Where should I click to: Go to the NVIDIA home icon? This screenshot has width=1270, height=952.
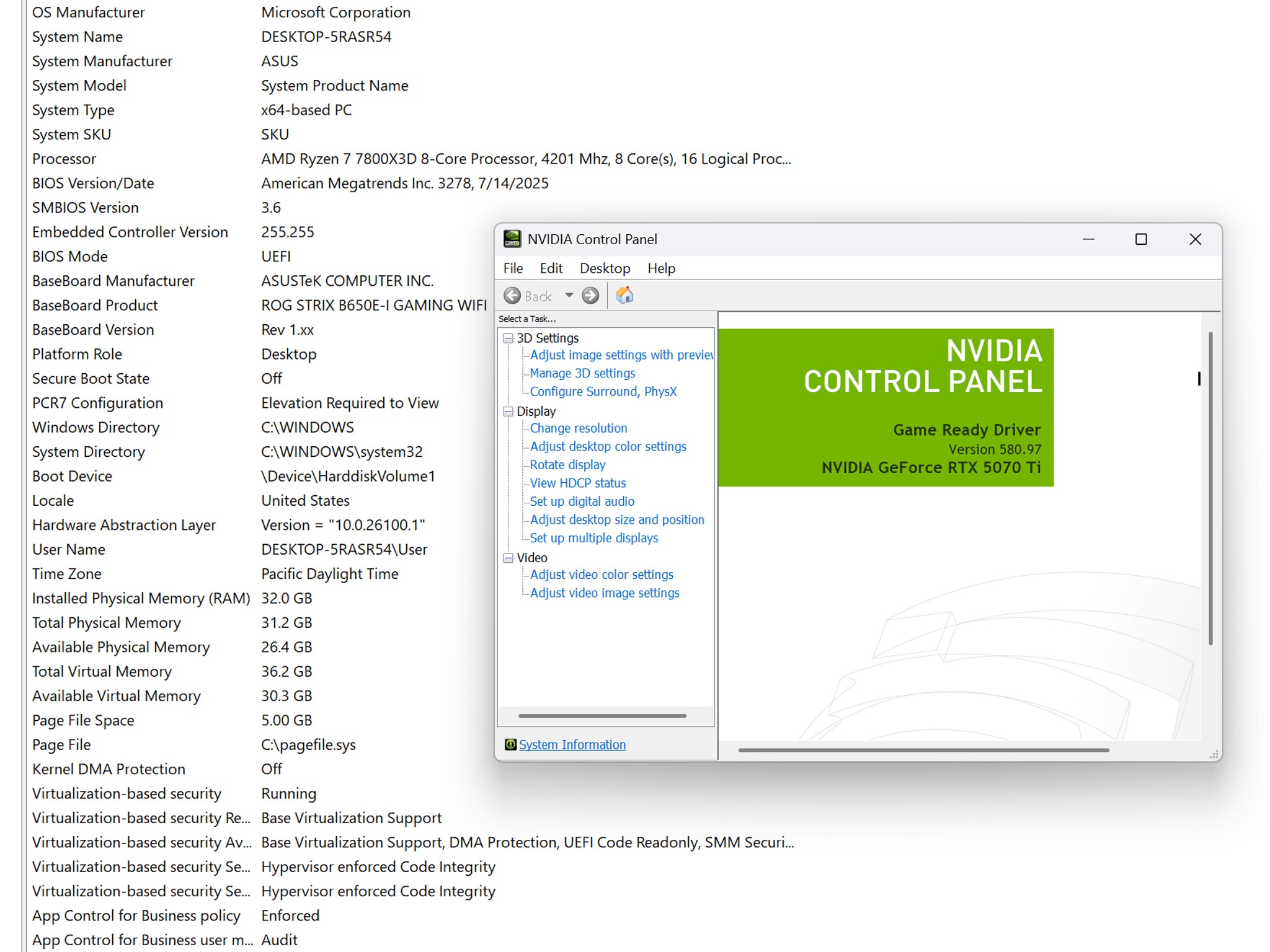[624, 295]
